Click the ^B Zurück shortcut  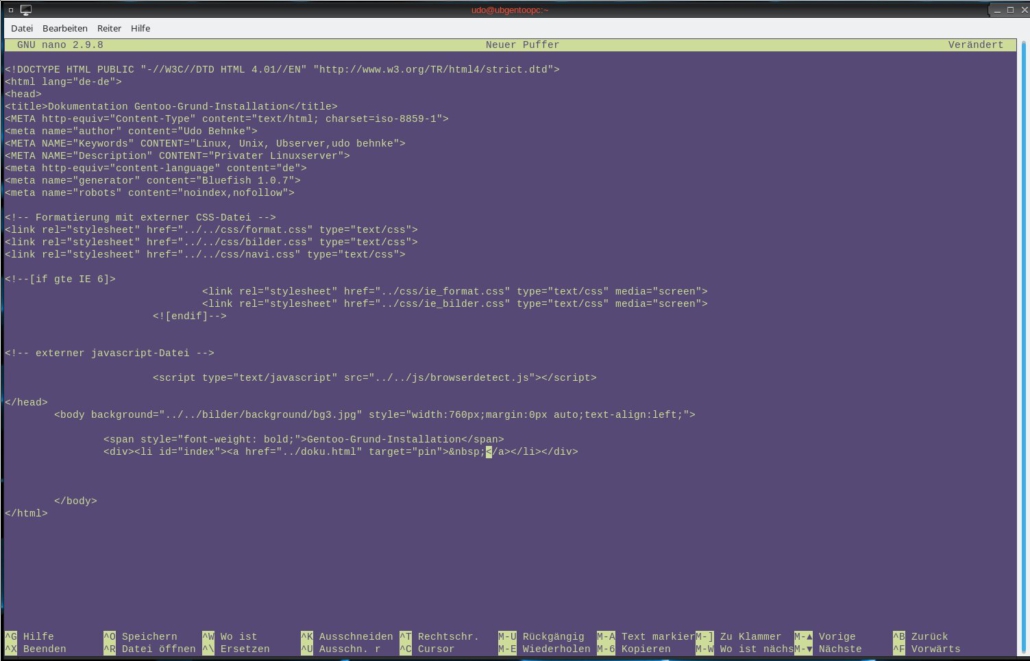(920, 636)
